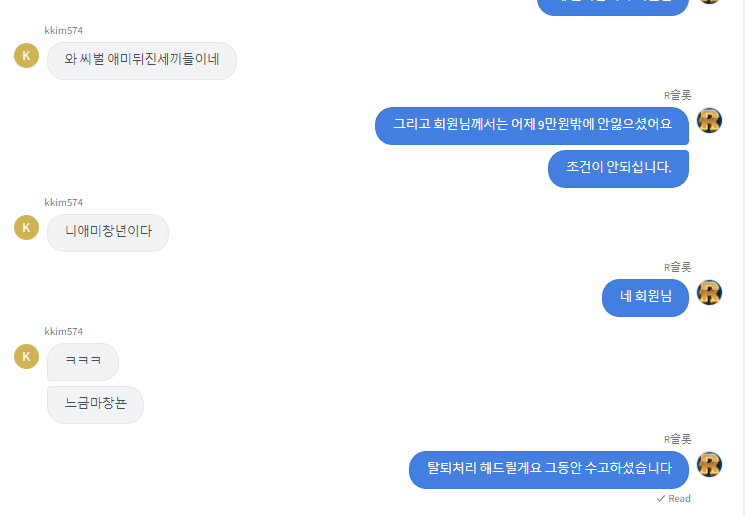Click the Read status text
745x516 pixels.
click(679, 498)
